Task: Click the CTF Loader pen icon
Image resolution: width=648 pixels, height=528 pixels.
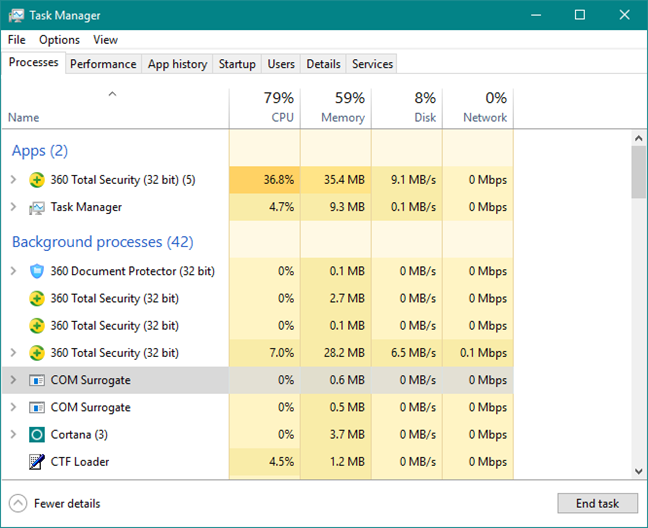Action: coord(37,462)
